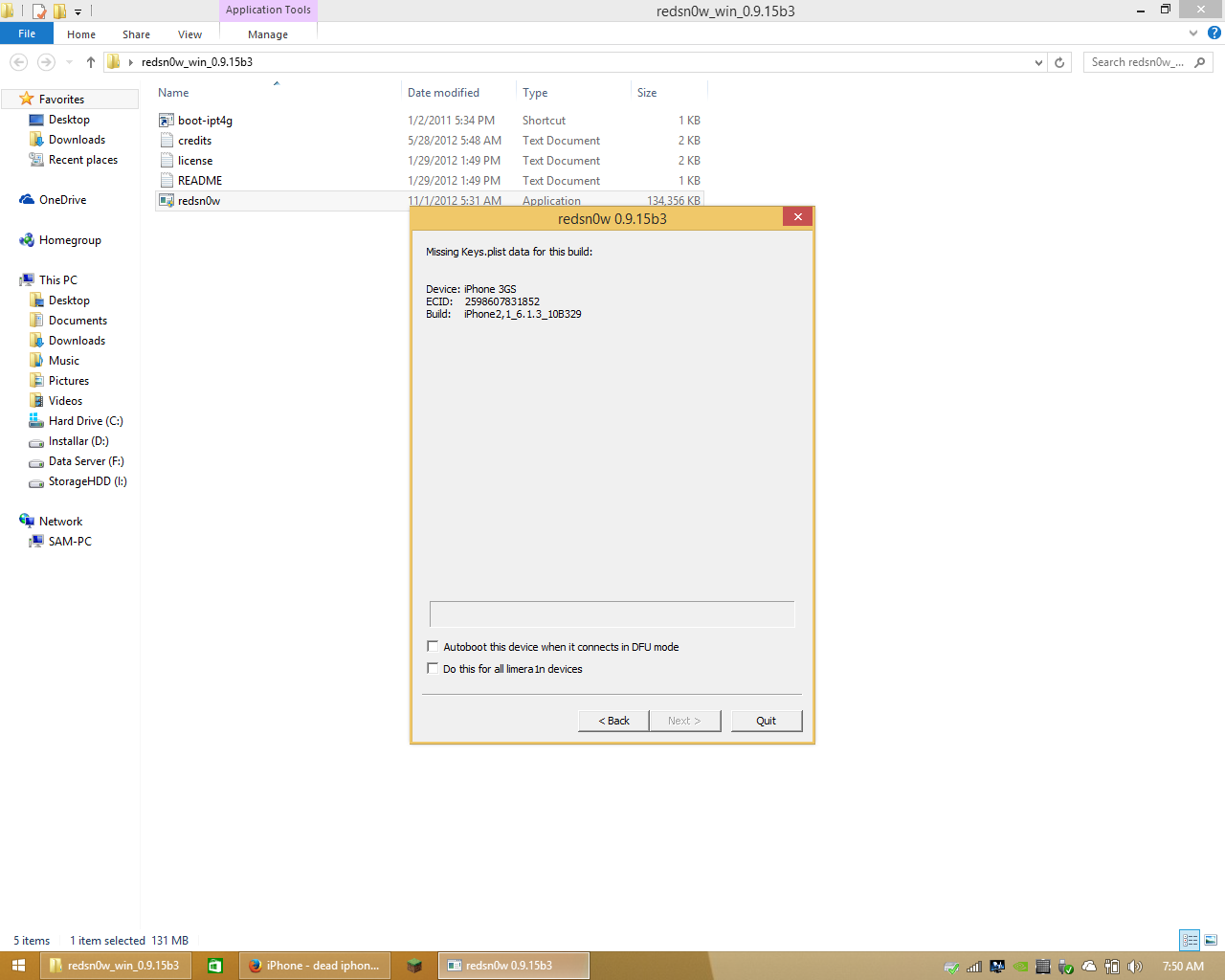Click the Properties icon in quick access toolbar

click(x=39, y=11)
